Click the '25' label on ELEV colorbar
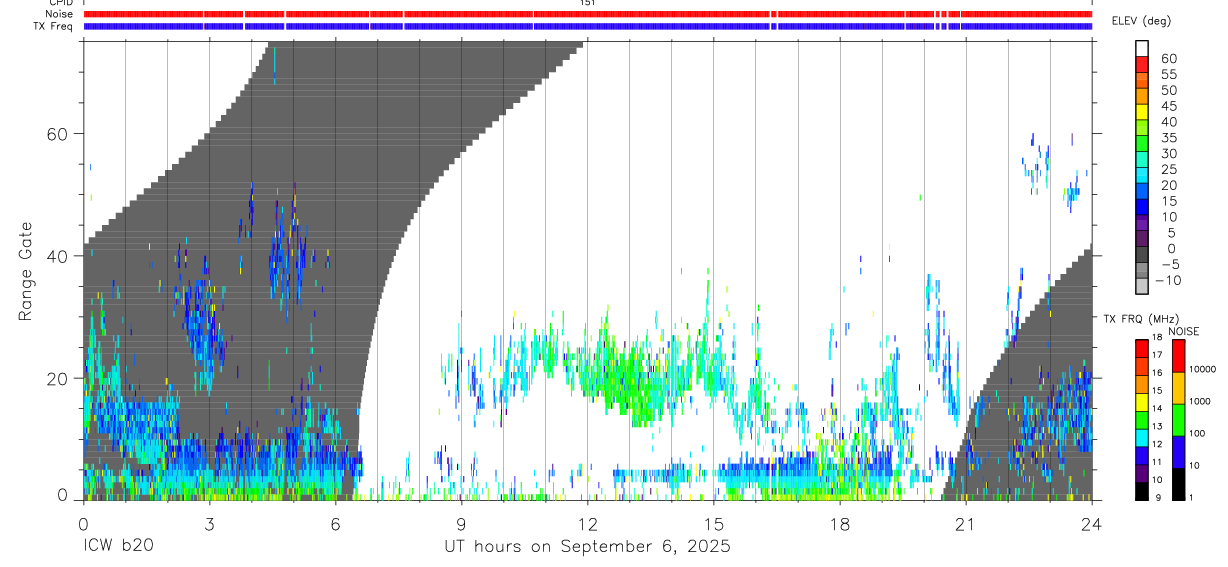This screenshot has width=1228, height=567. [x=1167, y=169]
